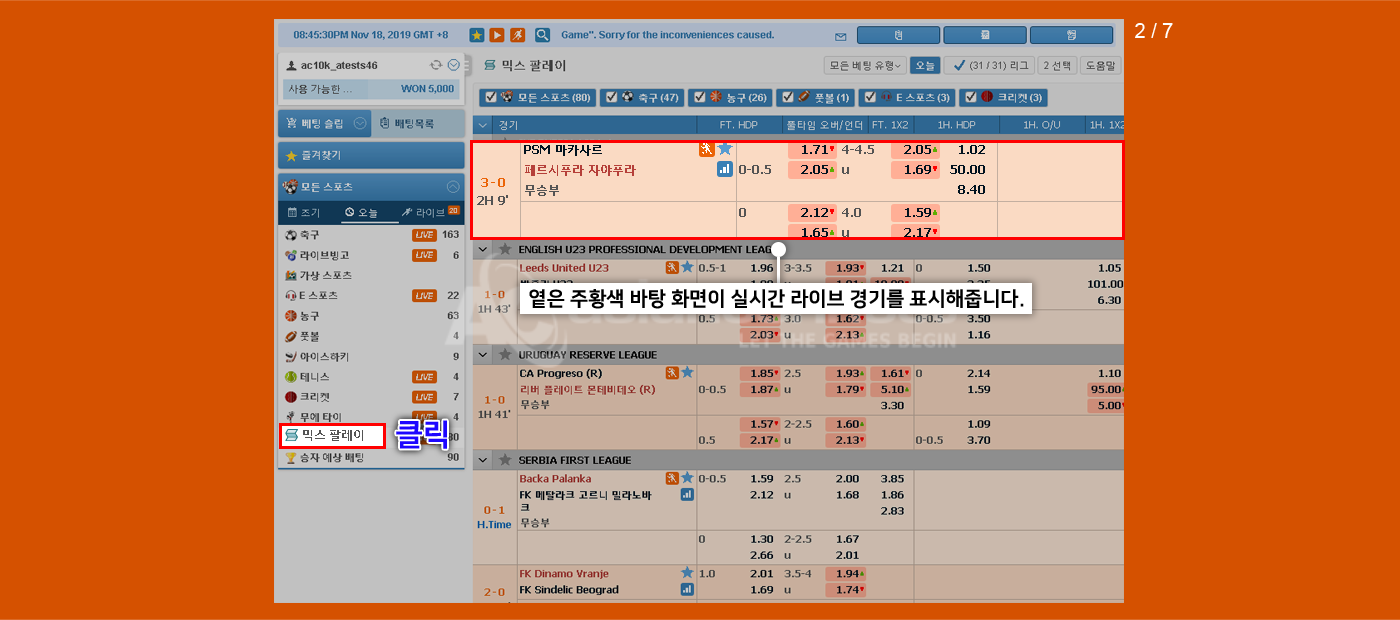The width and height of the screenshot is (1400, 620).
Task: Collapse the 모든 스포츠 panel arrow
Action: [453, 187]
